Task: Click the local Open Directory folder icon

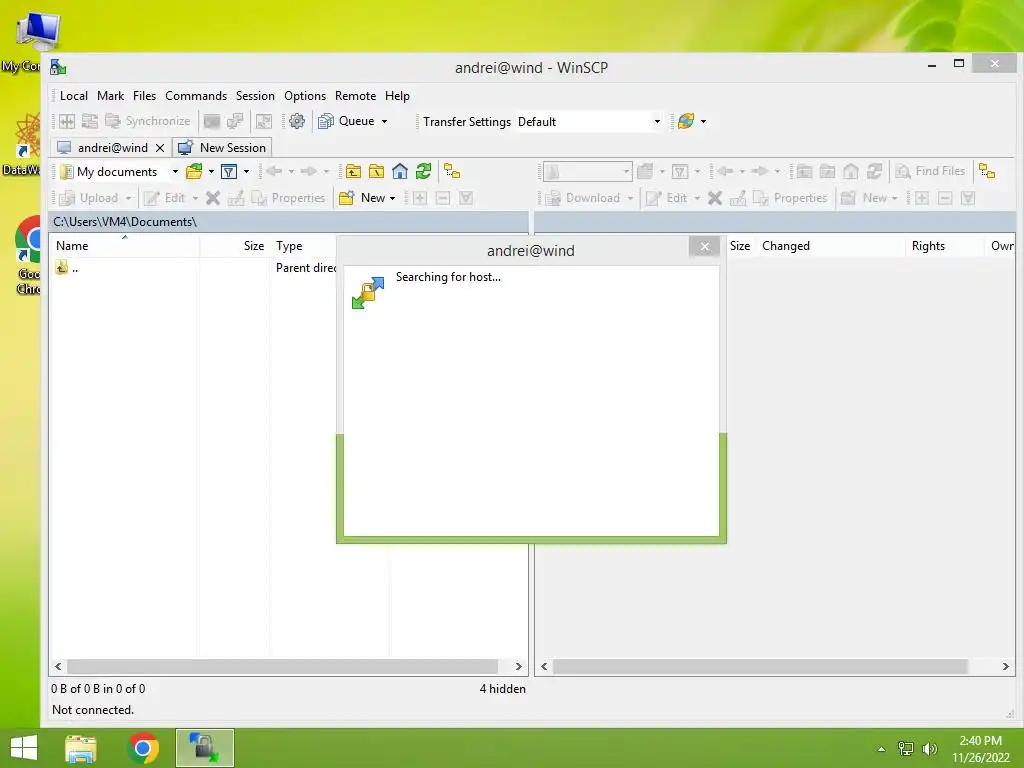Action: tap(194, 172)
